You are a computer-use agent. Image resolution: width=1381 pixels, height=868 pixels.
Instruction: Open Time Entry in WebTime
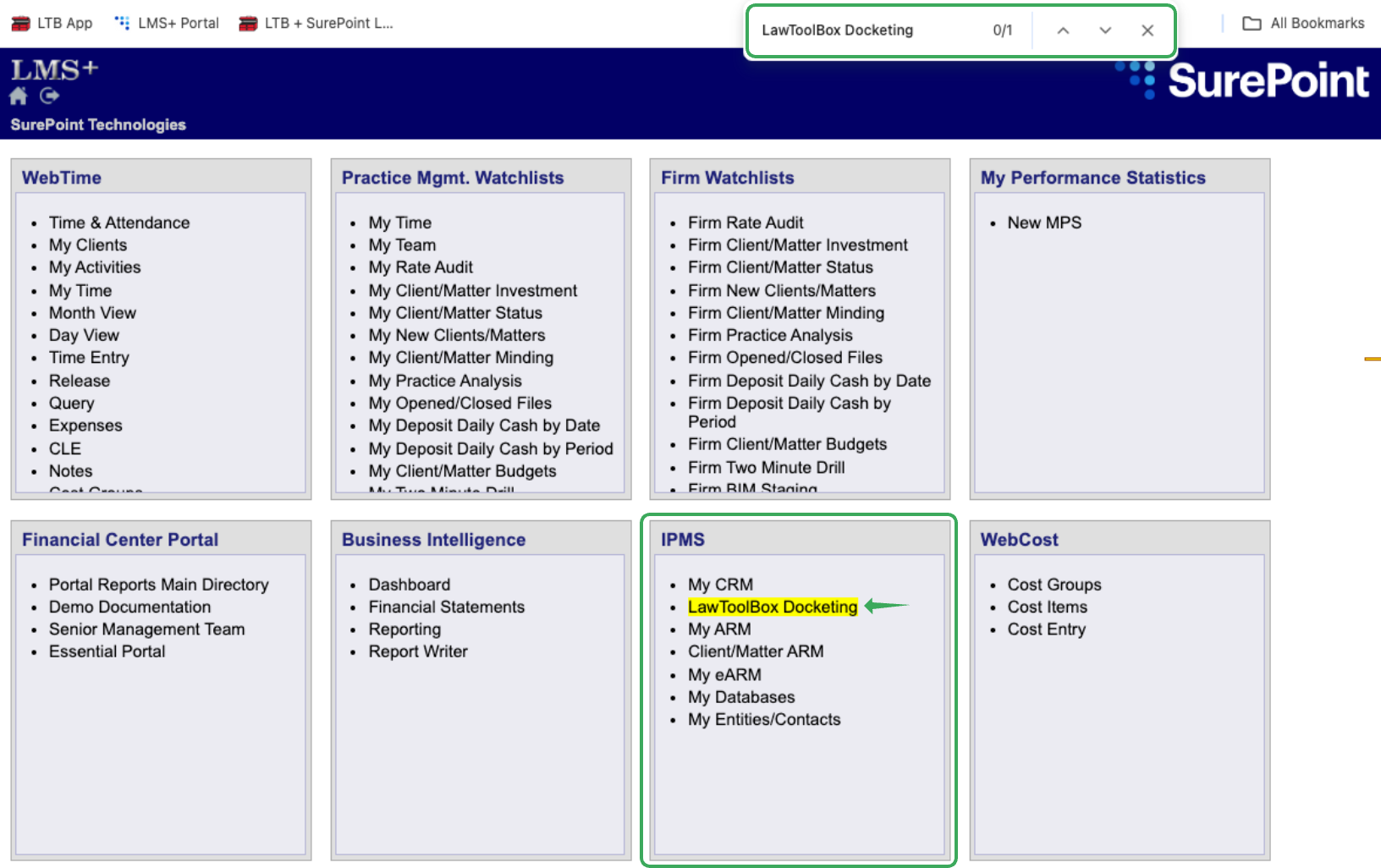(x=89, y=358)
